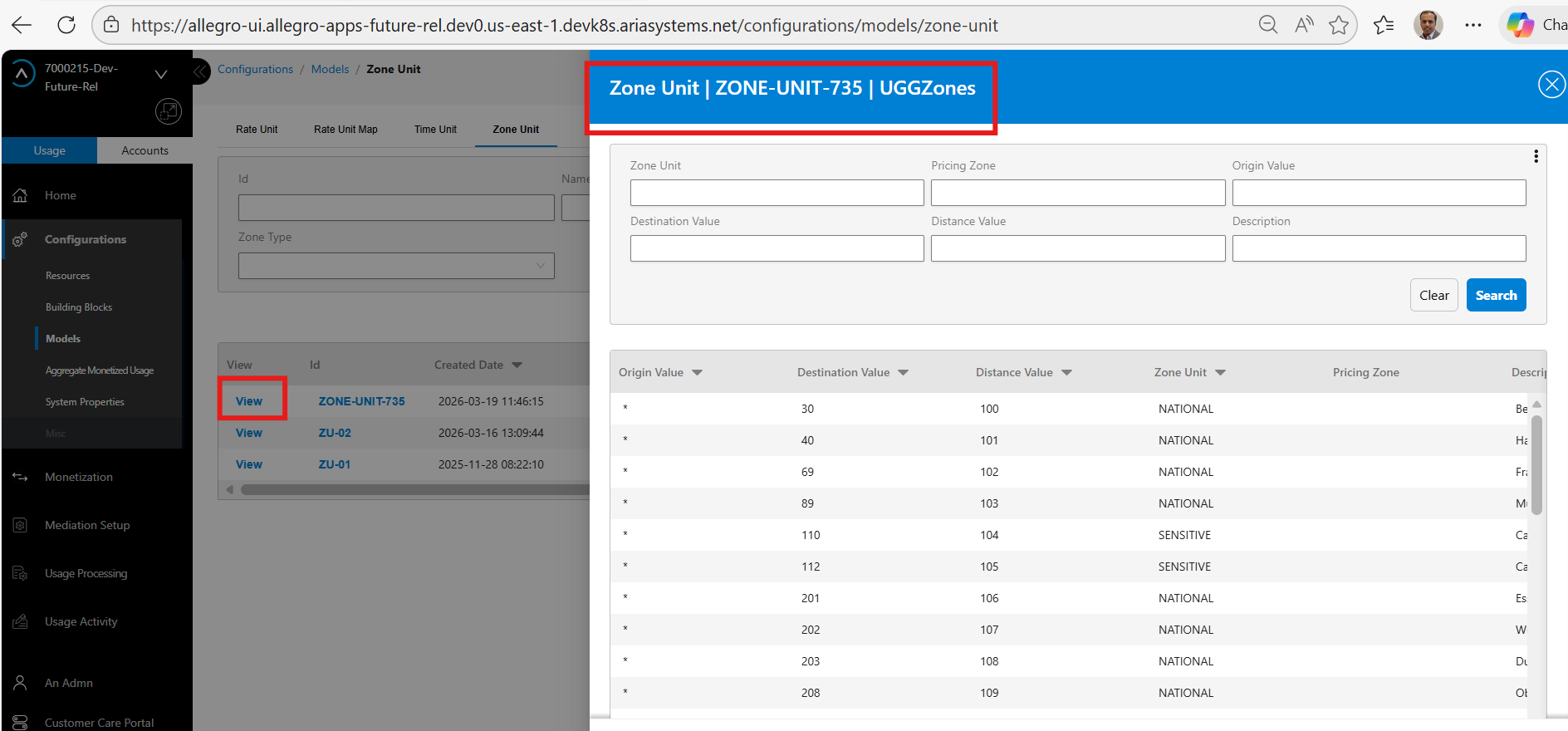Sort by Origin Value column arrow

pos(698,373)
